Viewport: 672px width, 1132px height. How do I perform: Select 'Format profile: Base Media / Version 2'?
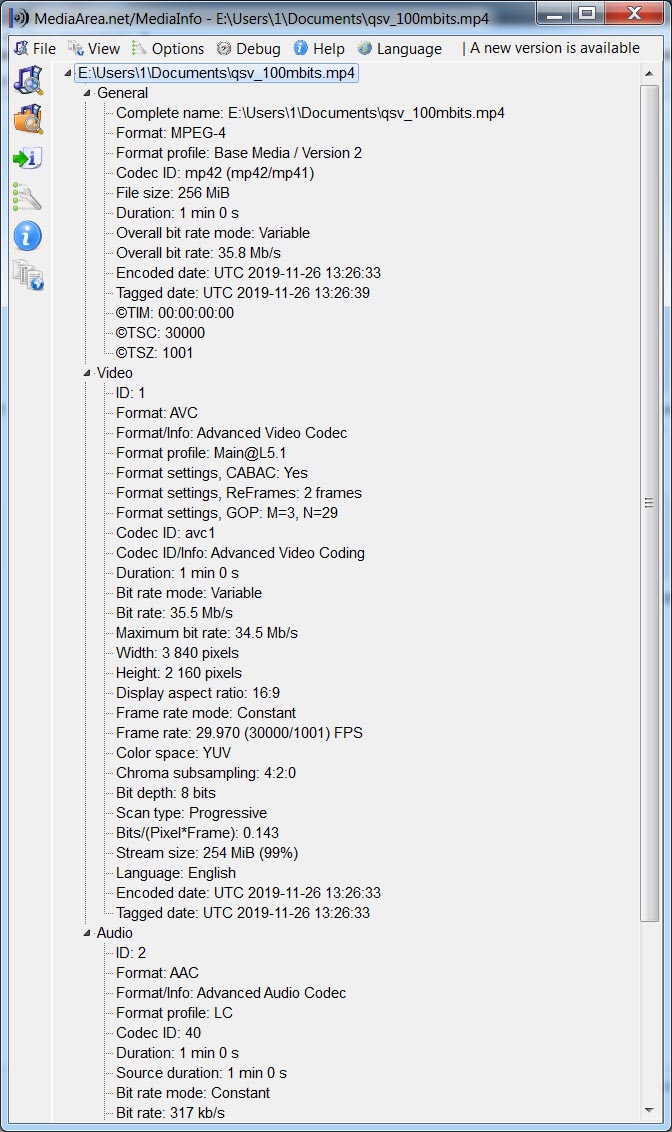239,153
